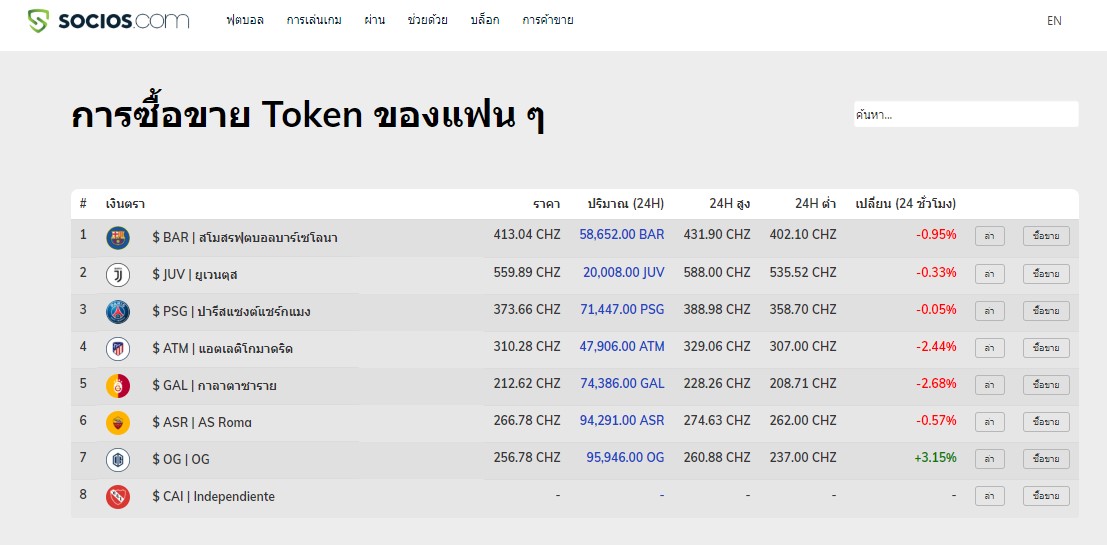Screen dimensions: 1107x545
Task: Select the $ ASR | AS Roma name
Action: (x=202, y=422)
